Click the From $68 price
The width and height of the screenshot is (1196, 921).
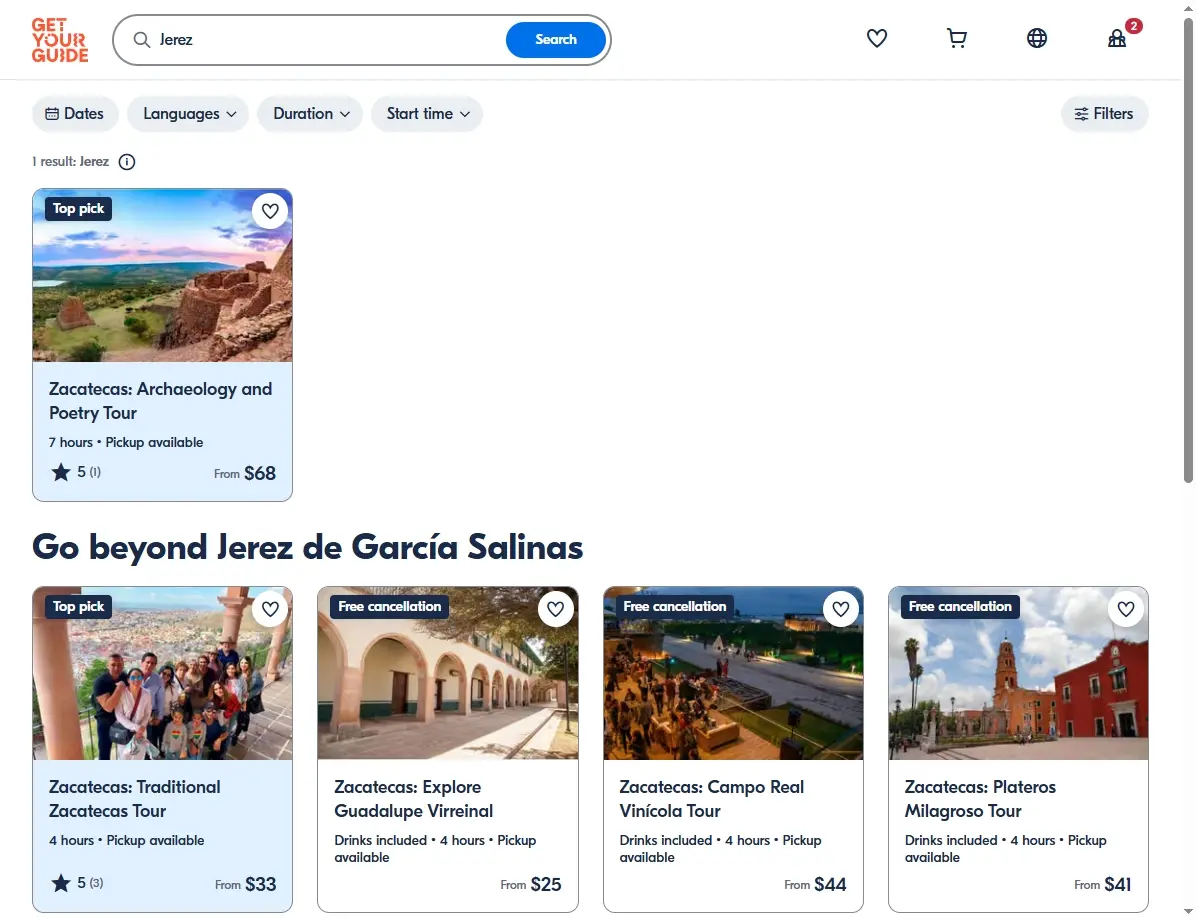pyautogui.click(x=245, y=473)
